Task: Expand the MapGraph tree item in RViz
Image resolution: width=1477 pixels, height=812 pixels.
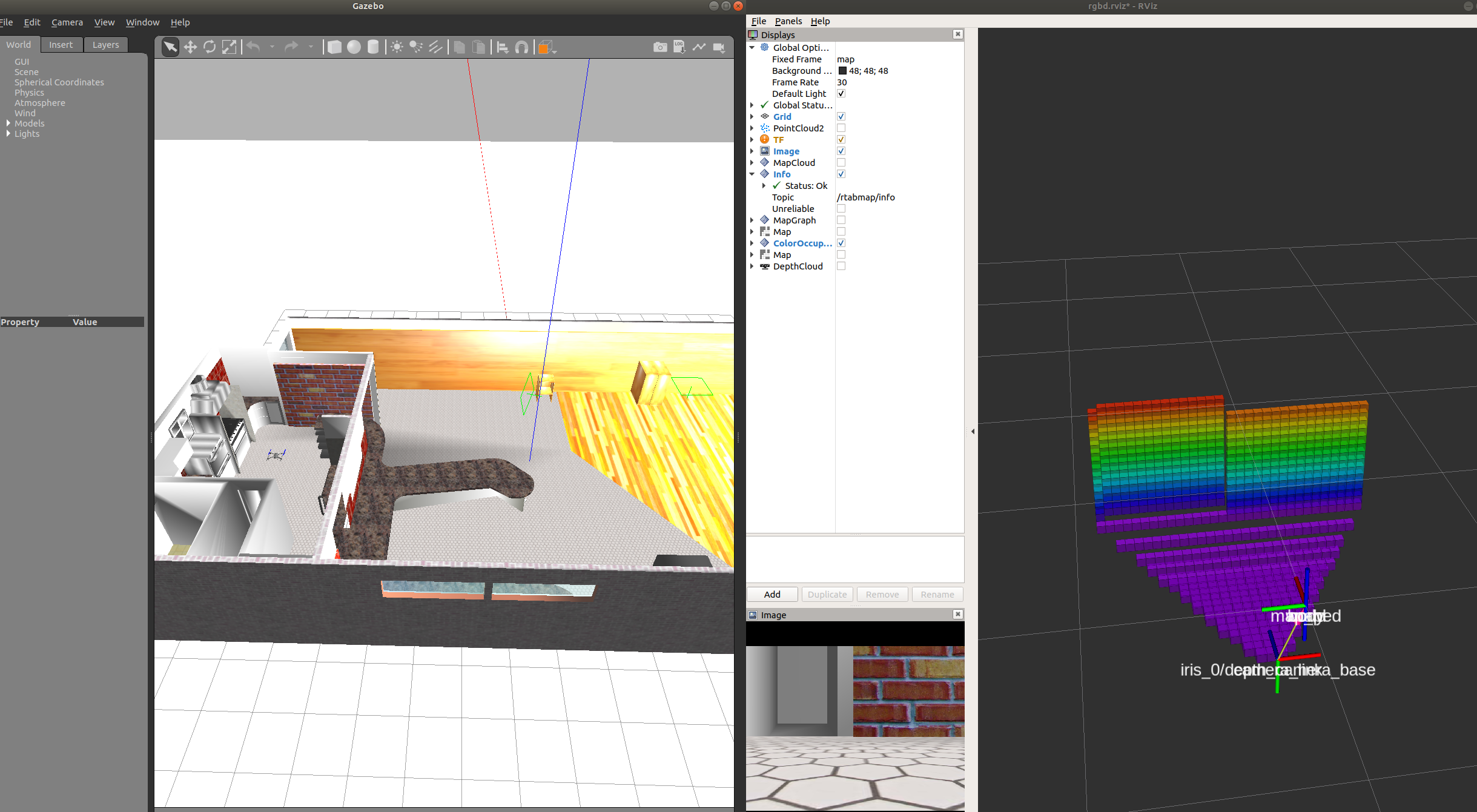Action: coord(754,220)
